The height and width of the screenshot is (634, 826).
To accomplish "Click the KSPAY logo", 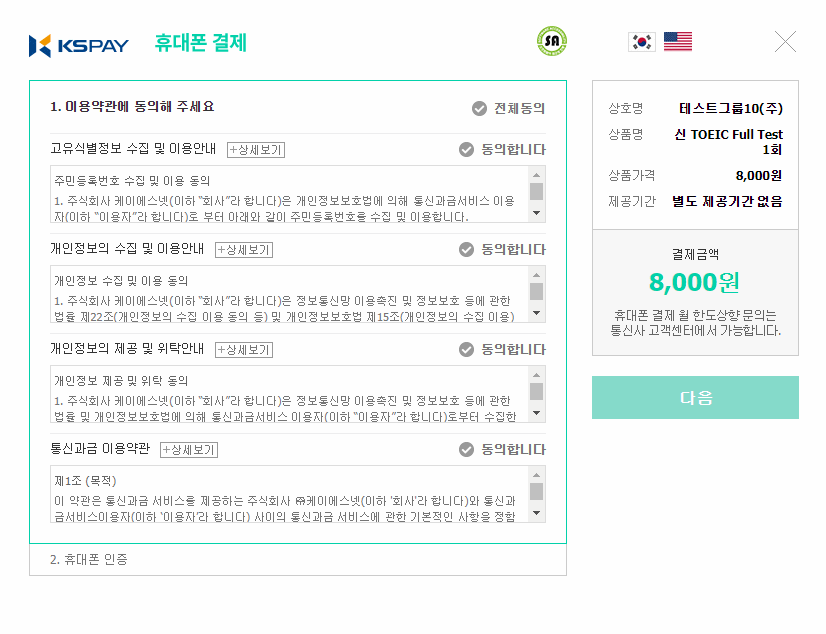I will [x=78, y=45].
